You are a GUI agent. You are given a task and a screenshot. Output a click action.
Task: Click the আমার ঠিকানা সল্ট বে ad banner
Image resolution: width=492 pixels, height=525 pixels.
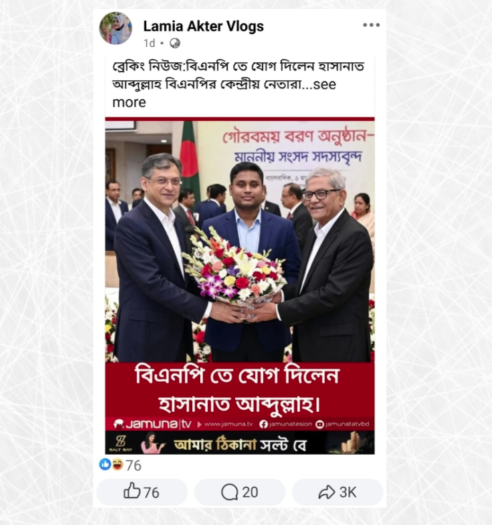[240, 443]
